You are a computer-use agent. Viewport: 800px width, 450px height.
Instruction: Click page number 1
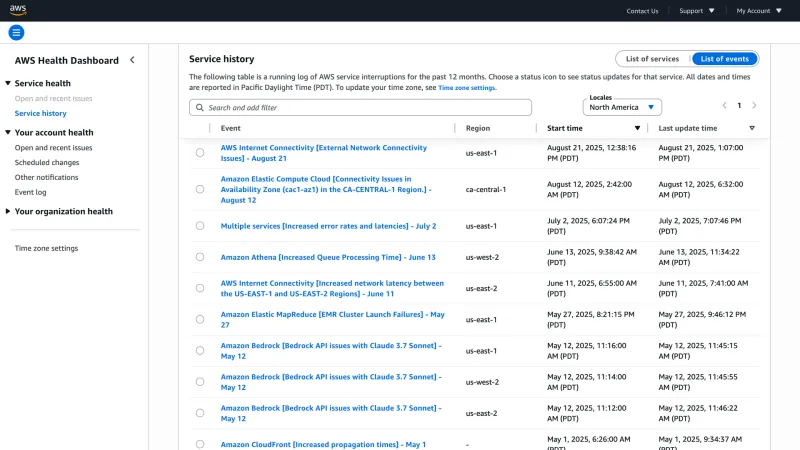point(739,106)
